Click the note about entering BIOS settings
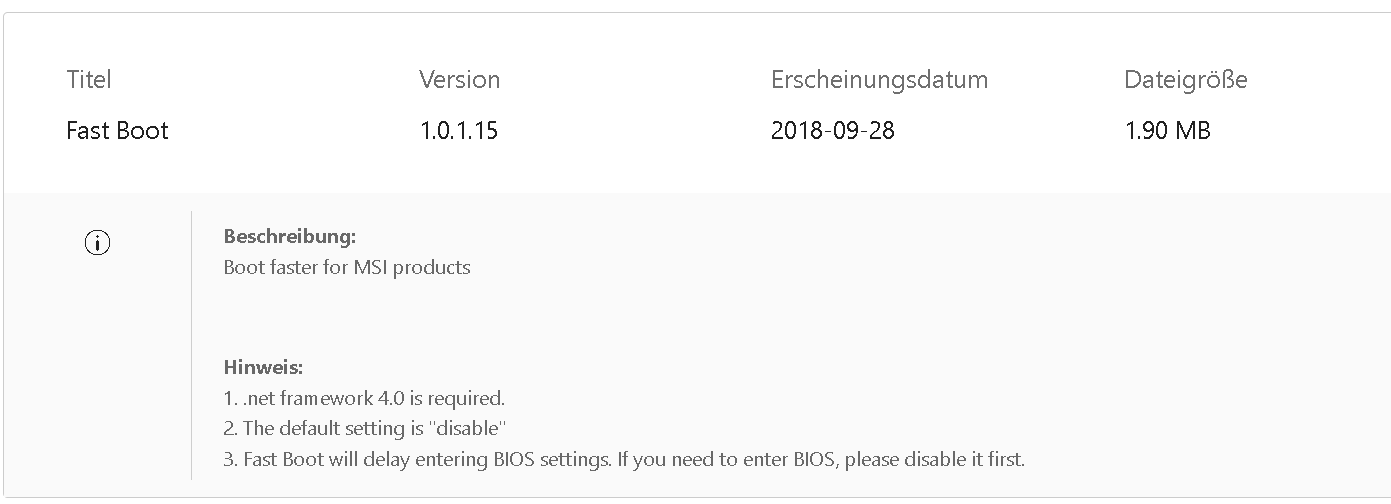1391x504 pixels. (624, 460)
